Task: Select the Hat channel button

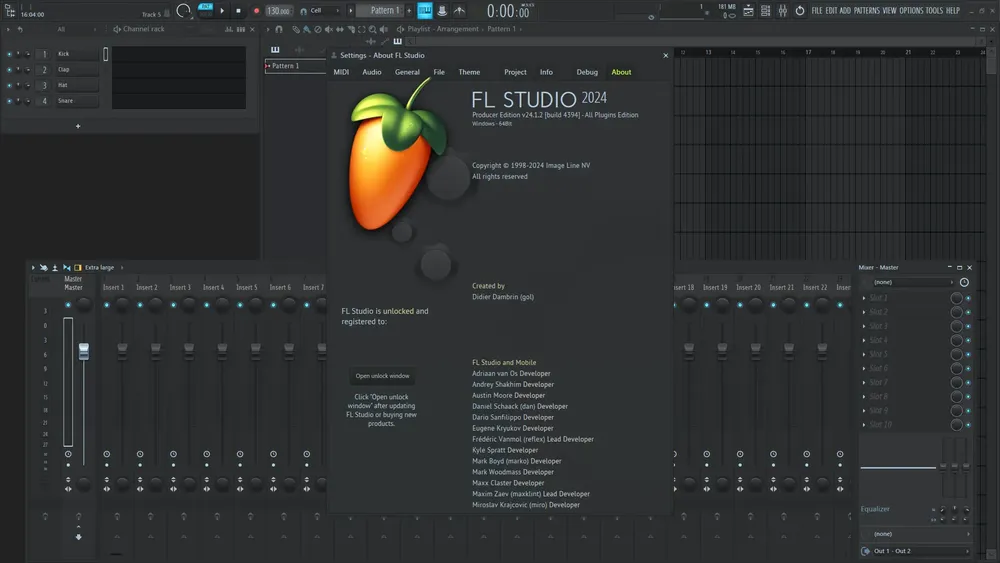Action: click(77, 85)
